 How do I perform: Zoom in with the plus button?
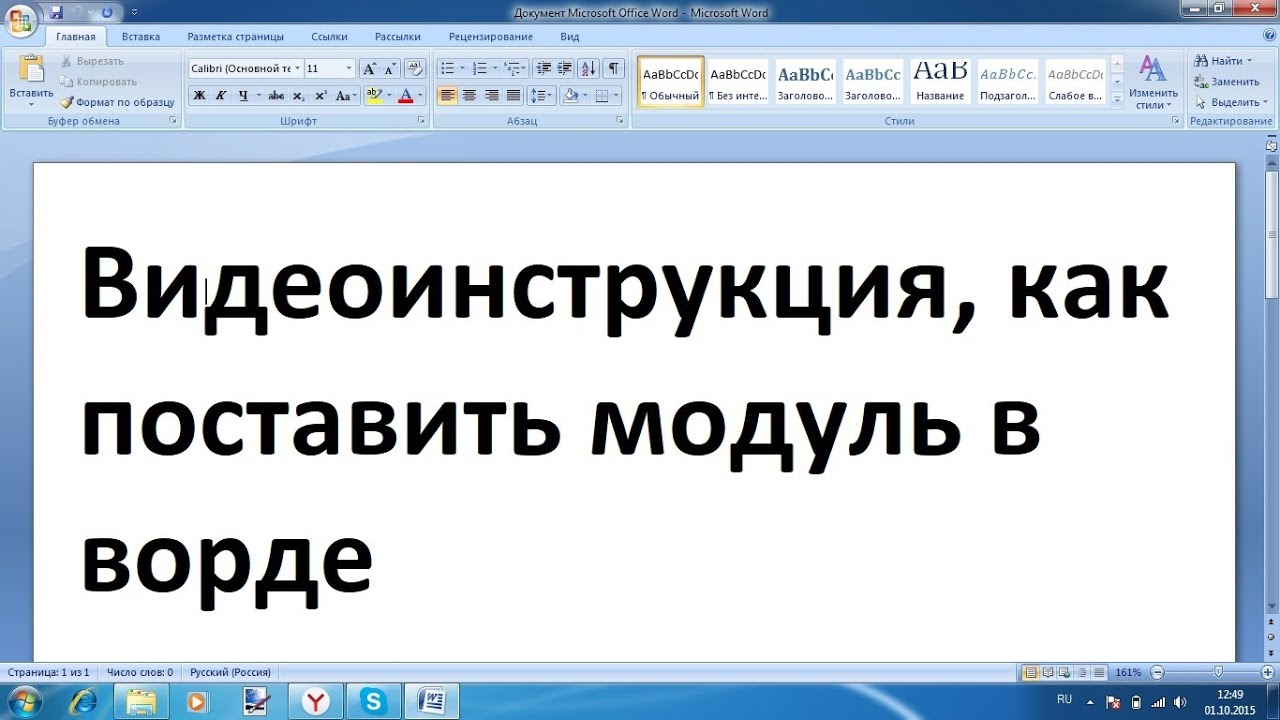[x=1267, y=673]
